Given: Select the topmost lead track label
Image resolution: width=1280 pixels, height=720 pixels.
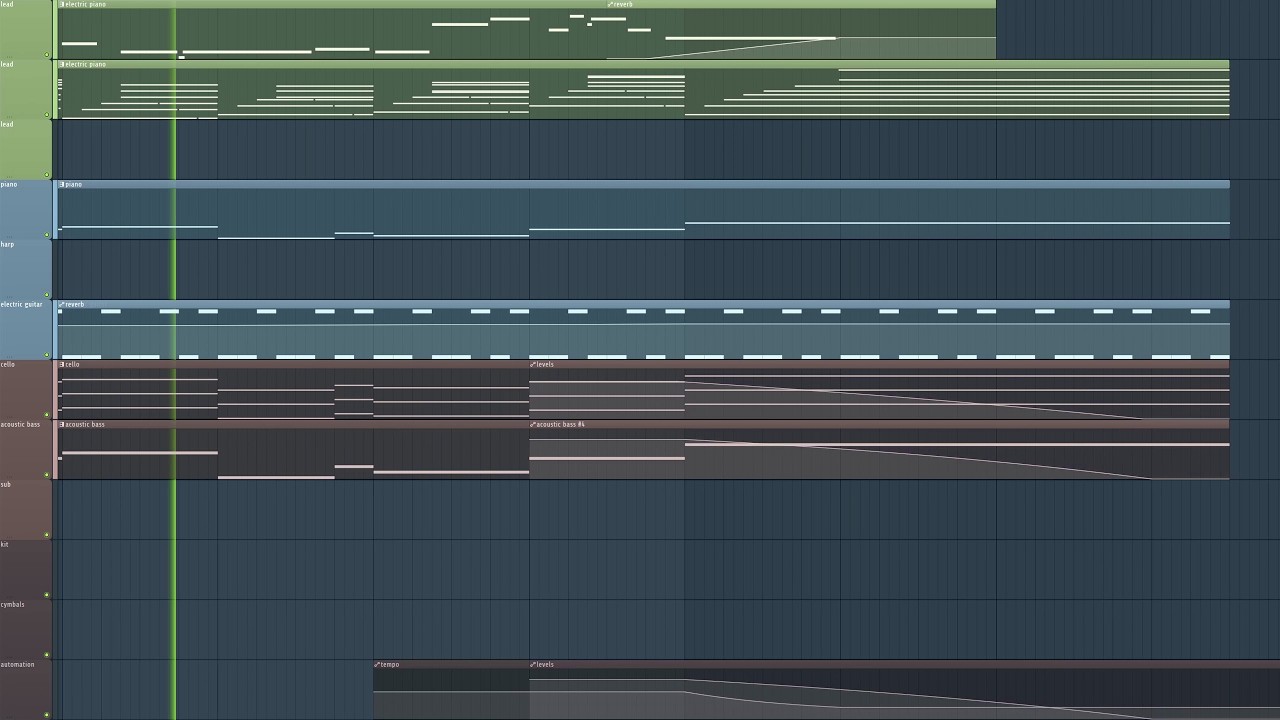Looking at the screenshot, I should point(7,5).
